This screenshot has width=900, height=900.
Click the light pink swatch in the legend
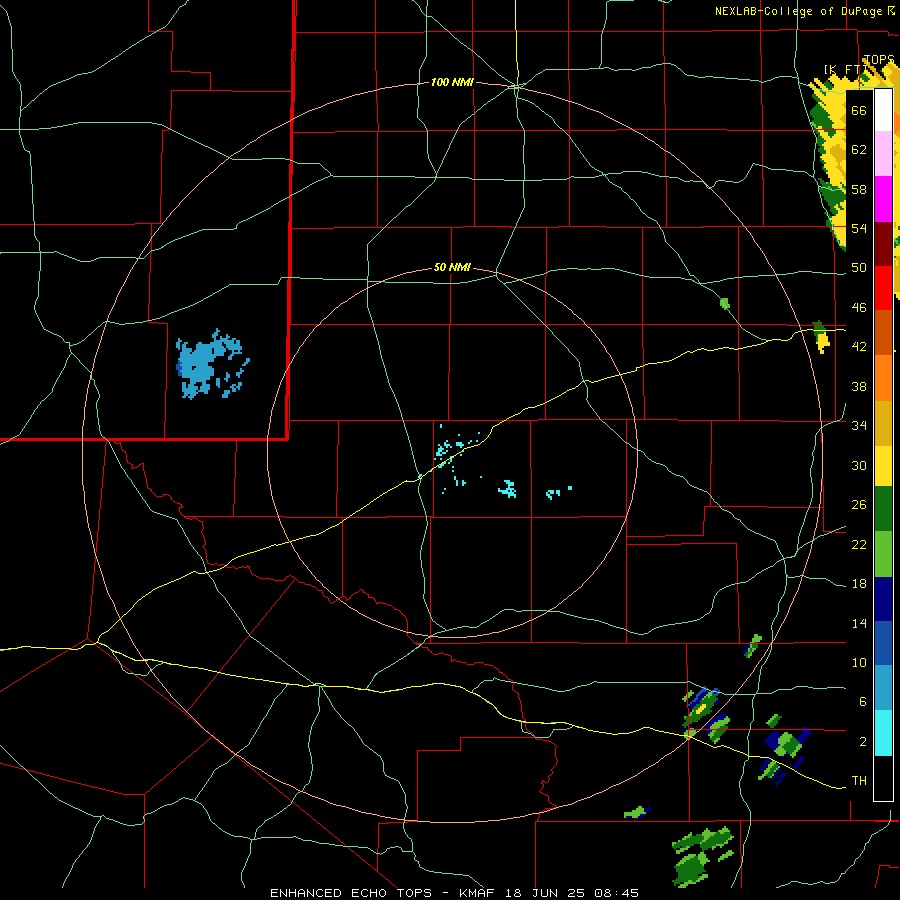(883, 154)
